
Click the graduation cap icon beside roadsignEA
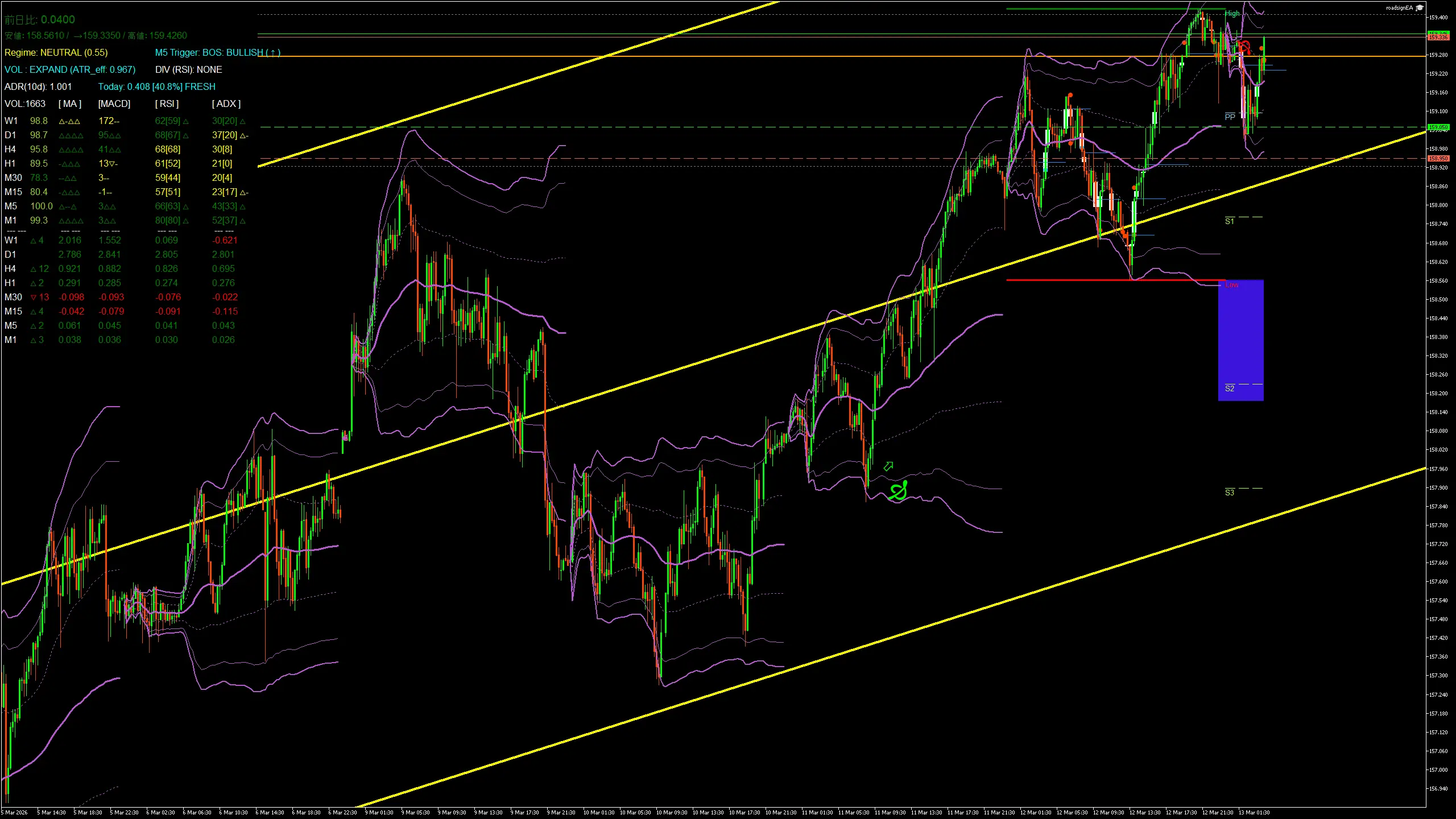pos(1420,8)
